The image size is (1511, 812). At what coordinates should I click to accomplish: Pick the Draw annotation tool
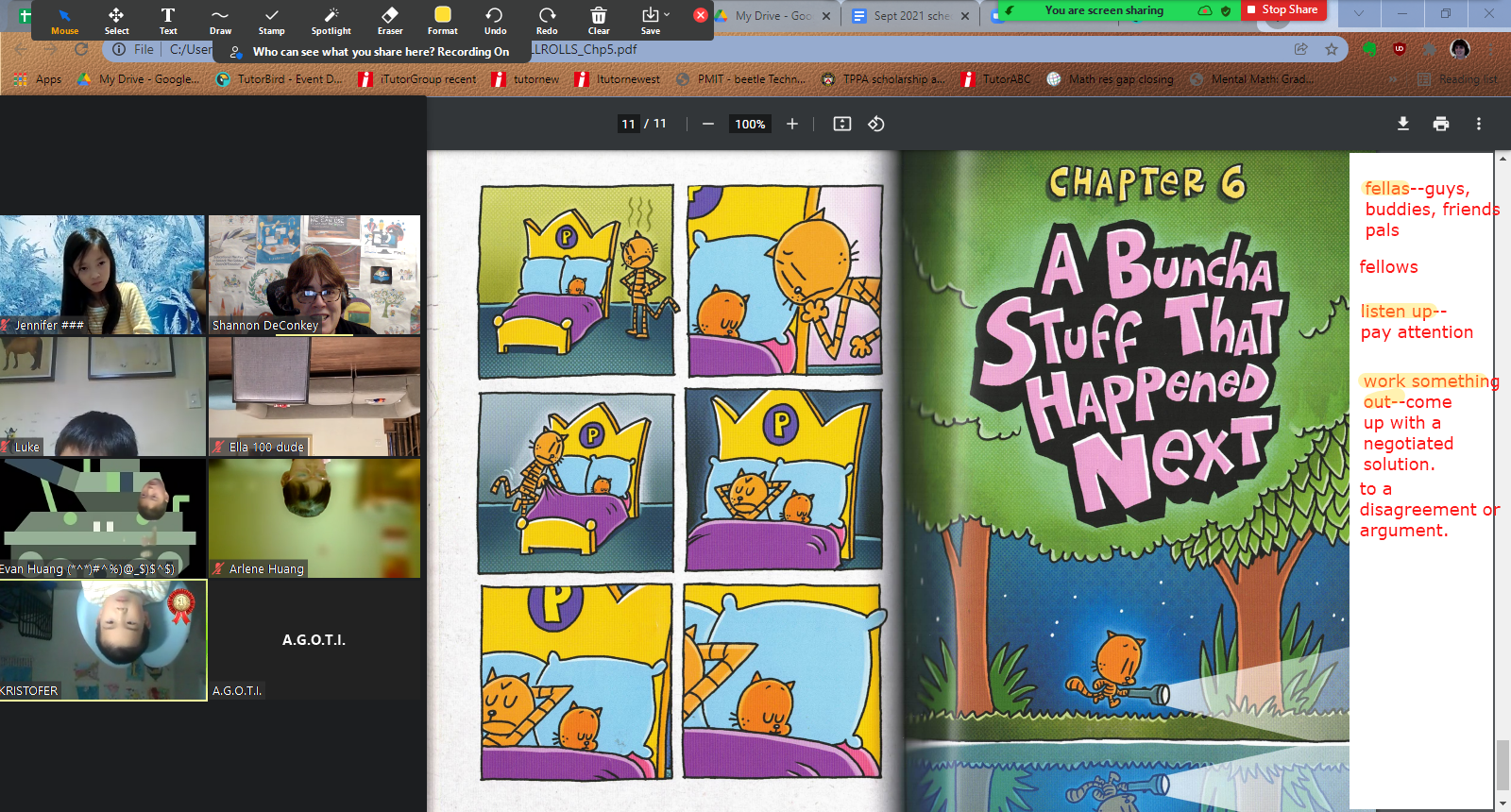click(x=220, y=21)
